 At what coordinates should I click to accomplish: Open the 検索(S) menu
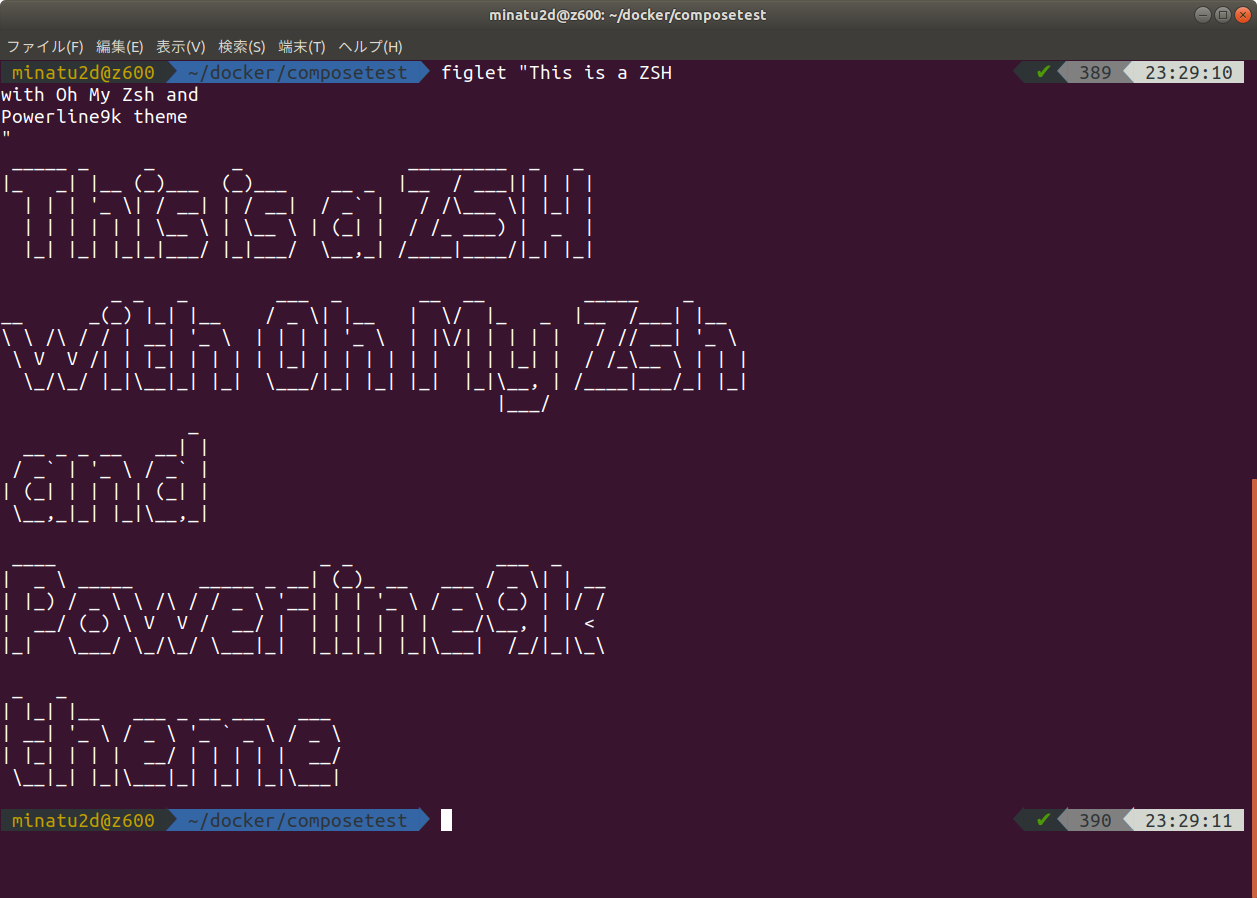point(242,47)
